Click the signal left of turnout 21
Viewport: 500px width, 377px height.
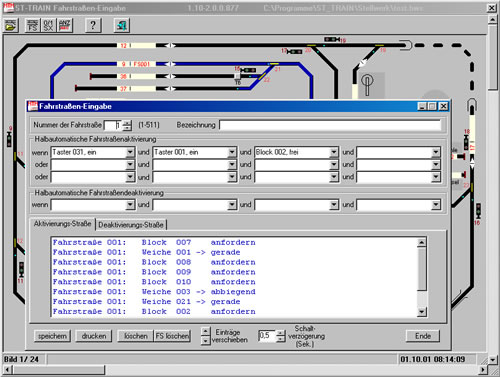pos(248,70)
